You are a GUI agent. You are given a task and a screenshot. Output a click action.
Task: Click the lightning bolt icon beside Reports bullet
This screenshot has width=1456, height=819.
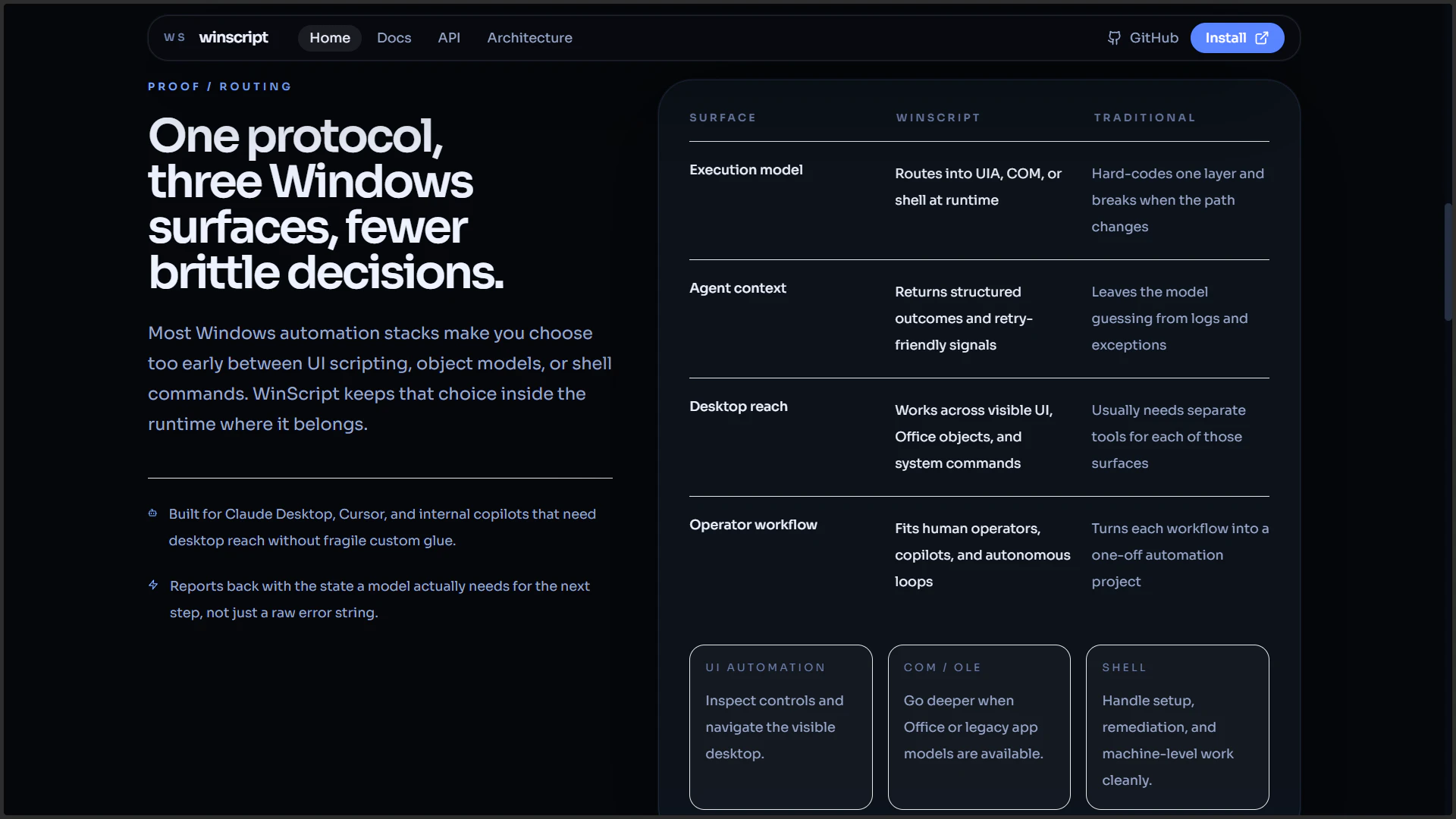coord(154,585)
